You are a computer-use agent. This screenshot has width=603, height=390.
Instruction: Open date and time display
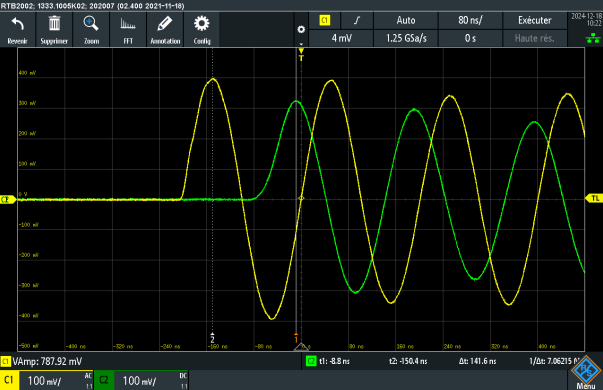point(586,20)
